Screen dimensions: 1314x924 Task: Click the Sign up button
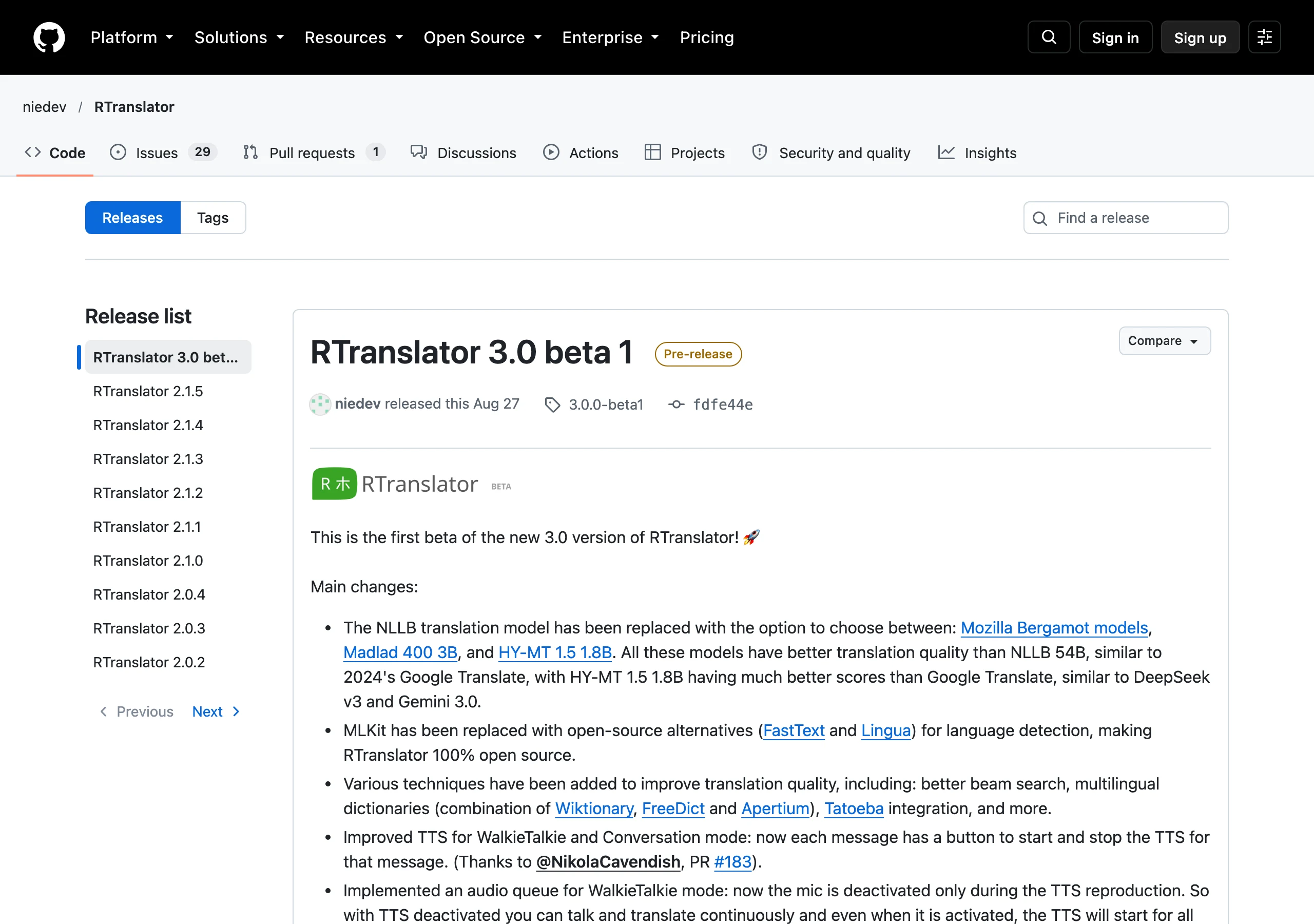(x=1200, y=37)
